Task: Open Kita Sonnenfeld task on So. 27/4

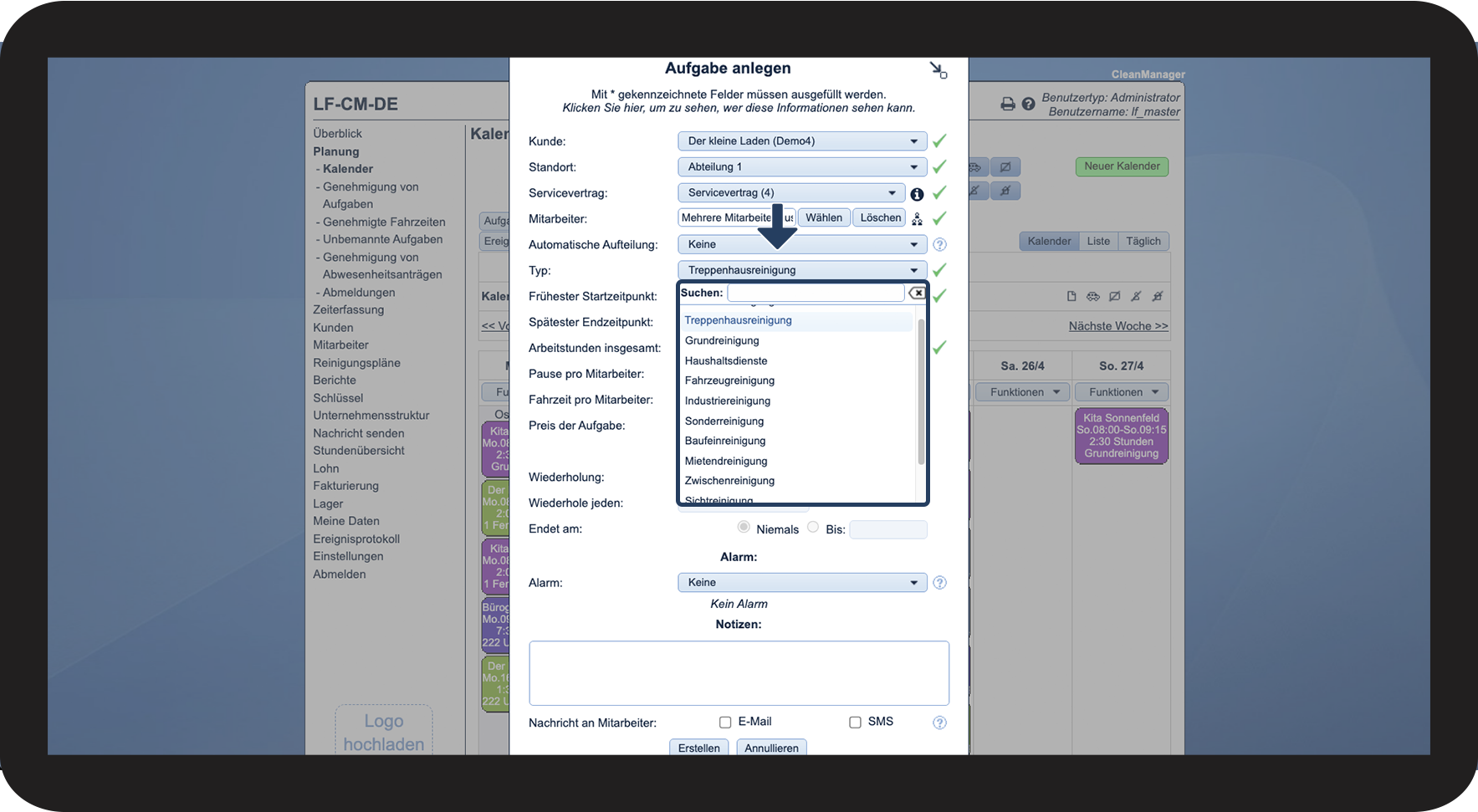Action: [1121, 436]
